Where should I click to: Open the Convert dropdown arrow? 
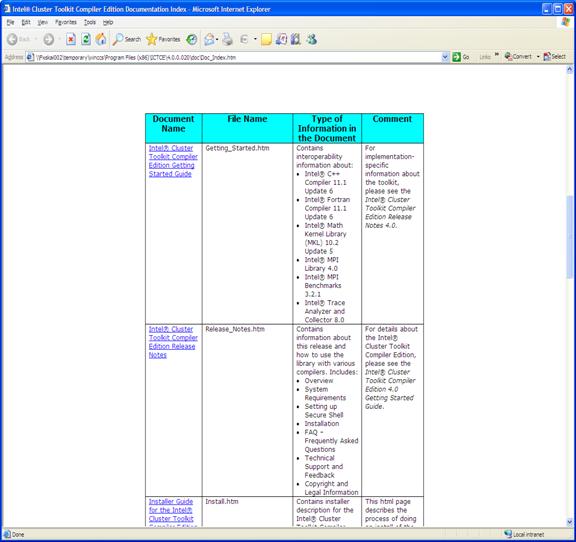(x=538, y=57)
